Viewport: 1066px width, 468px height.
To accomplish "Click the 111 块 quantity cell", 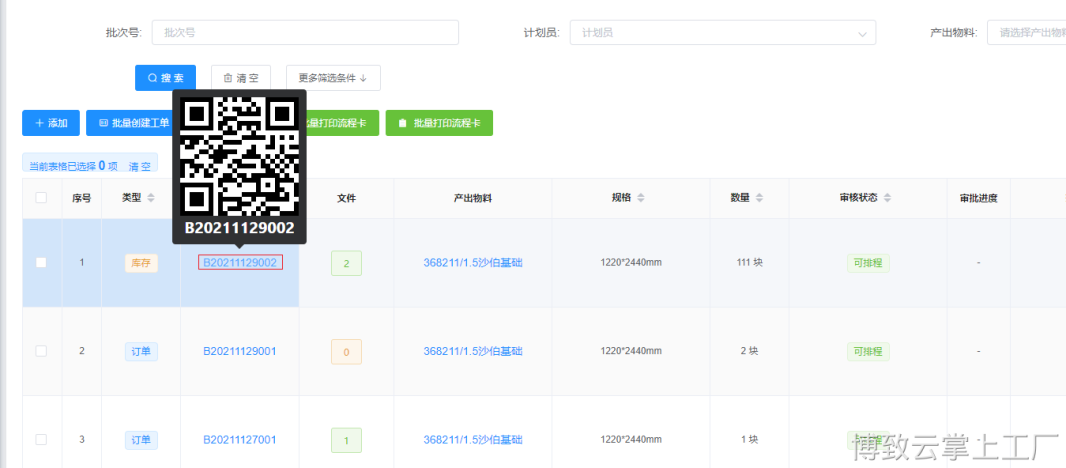I will (x=749, y=263).
